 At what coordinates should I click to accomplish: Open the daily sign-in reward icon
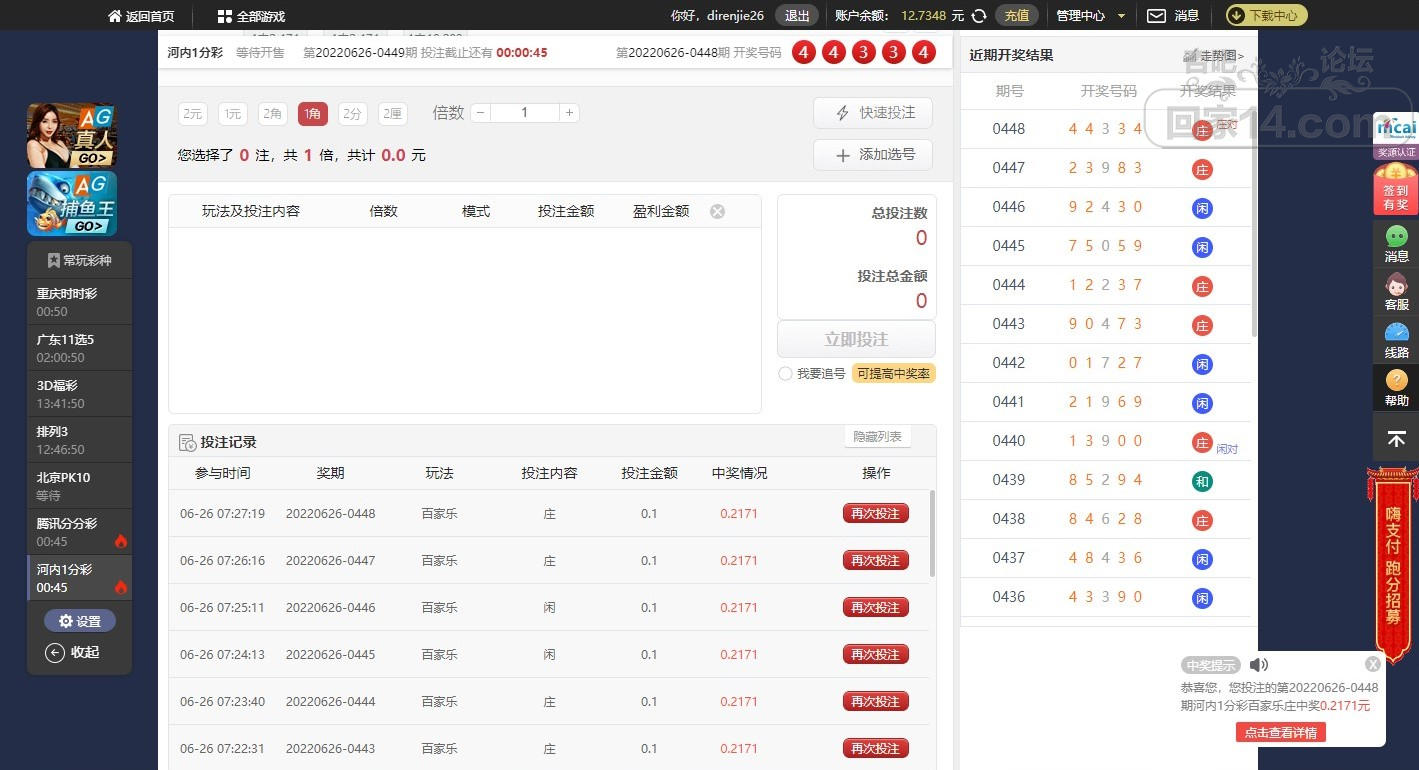click(x=1395, y=189)
